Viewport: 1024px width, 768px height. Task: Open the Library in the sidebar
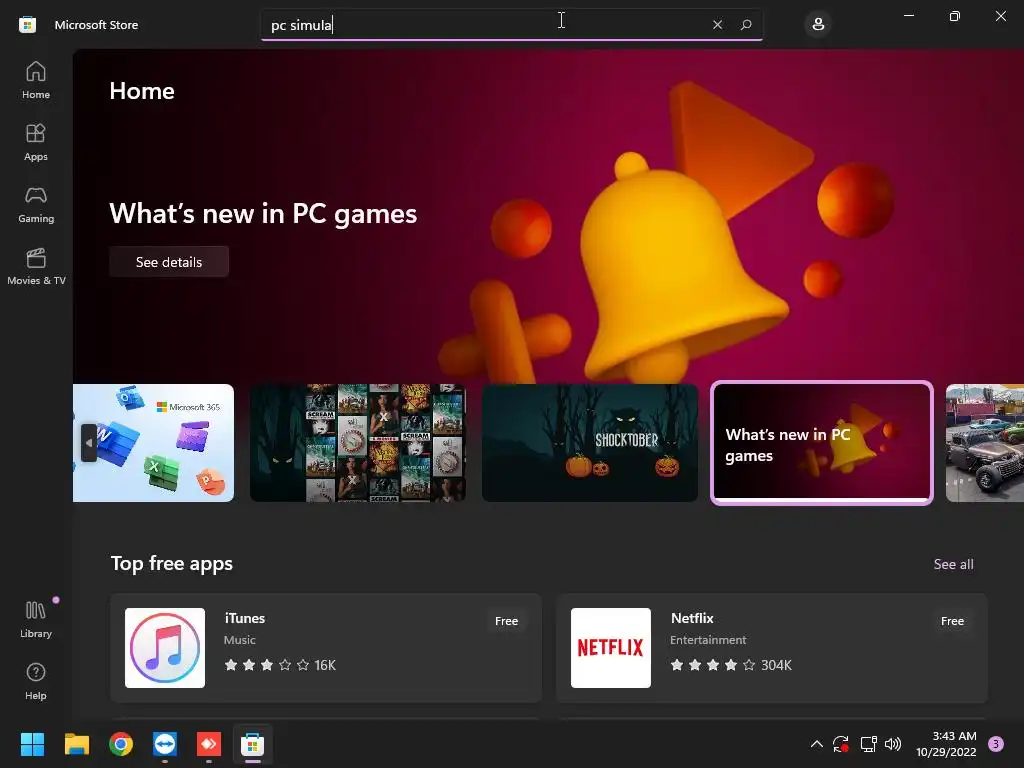36,619
